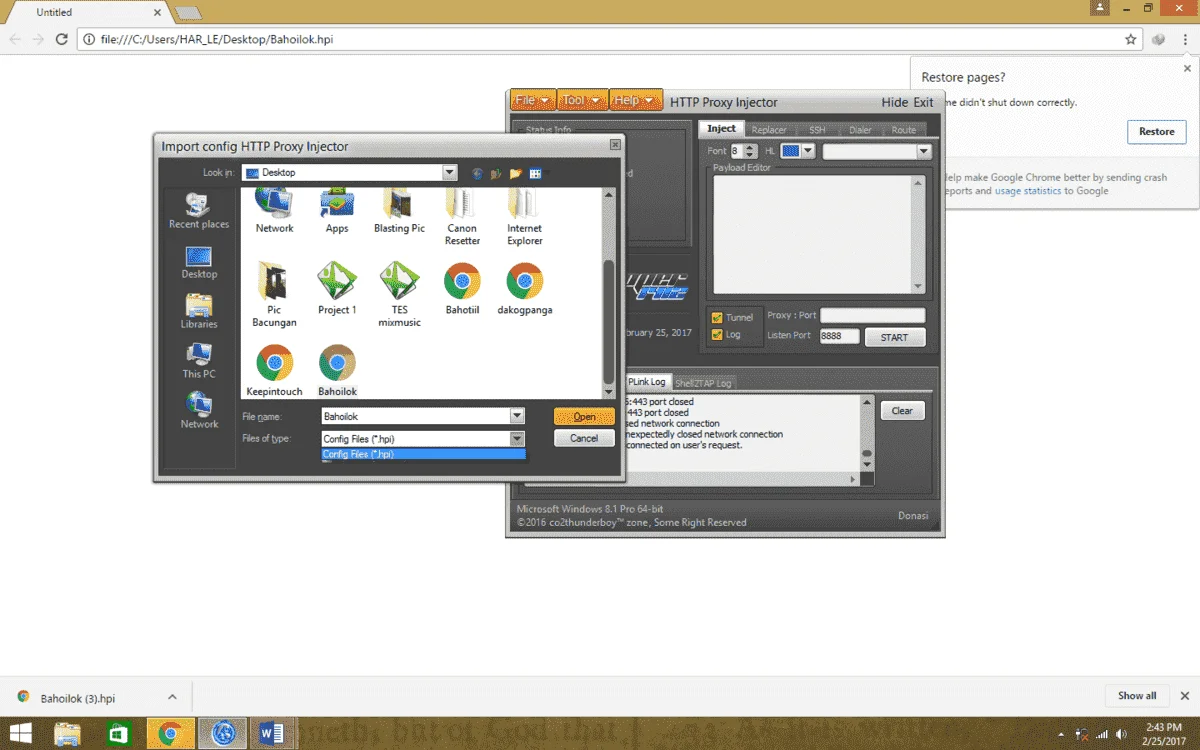Open Network in places sidebar
Viewport: 1200px width, 750px height.
coord(198,411)
